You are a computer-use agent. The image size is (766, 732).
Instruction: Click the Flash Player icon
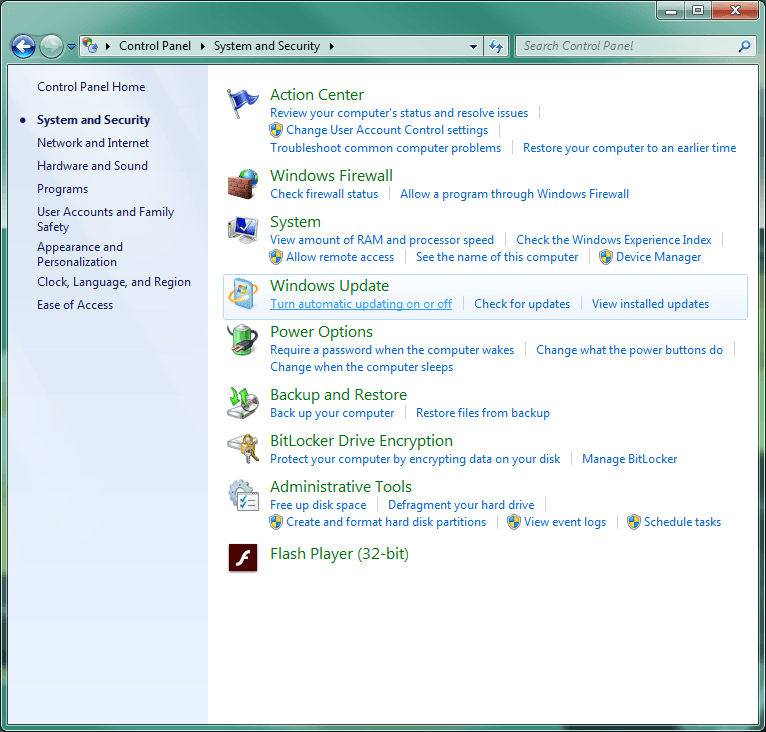point(243,558)
